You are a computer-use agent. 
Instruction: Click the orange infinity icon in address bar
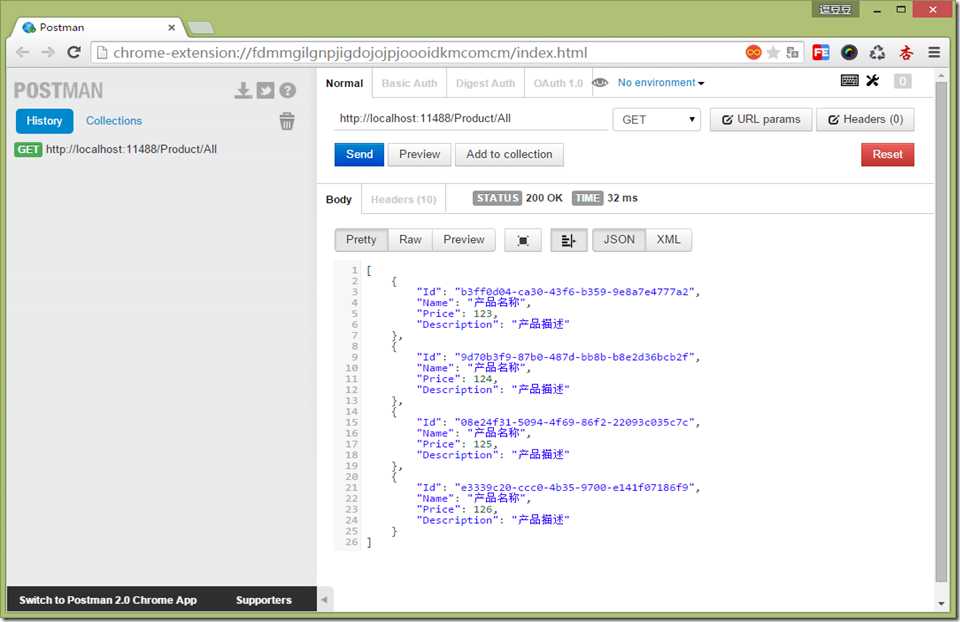[x=754, y=53]
